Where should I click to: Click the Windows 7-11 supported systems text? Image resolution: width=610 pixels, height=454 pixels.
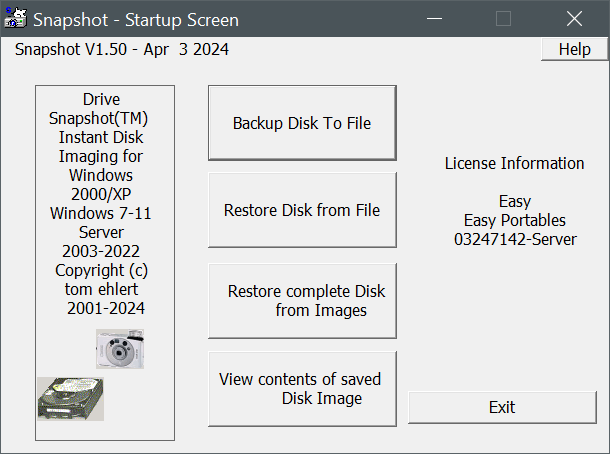[x=101, y=213]
